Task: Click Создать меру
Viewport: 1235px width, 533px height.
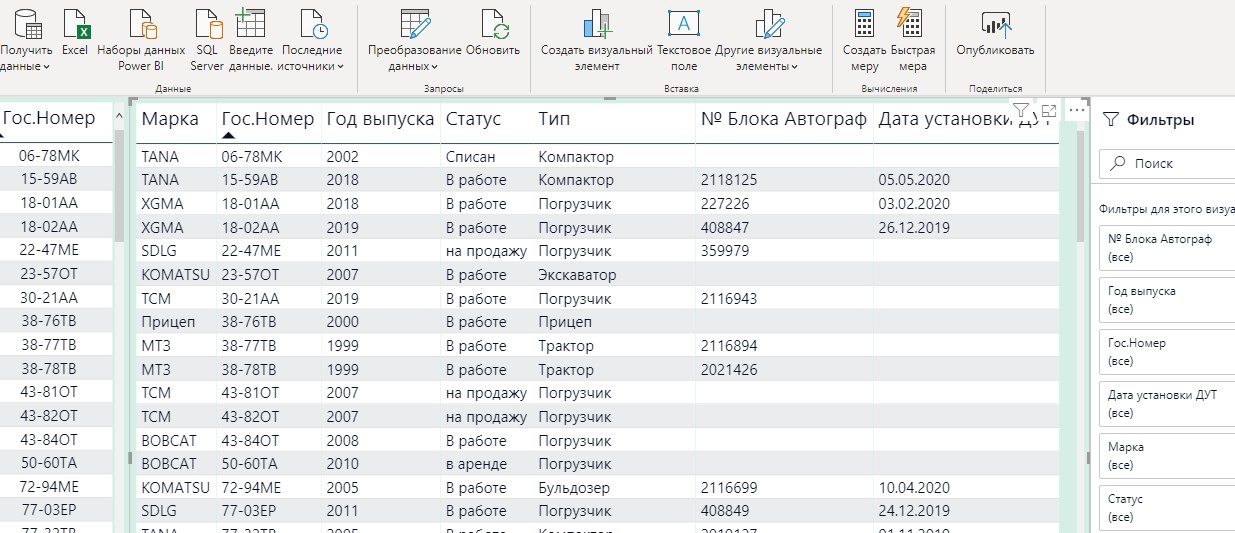Action: (x=865, y=38)
